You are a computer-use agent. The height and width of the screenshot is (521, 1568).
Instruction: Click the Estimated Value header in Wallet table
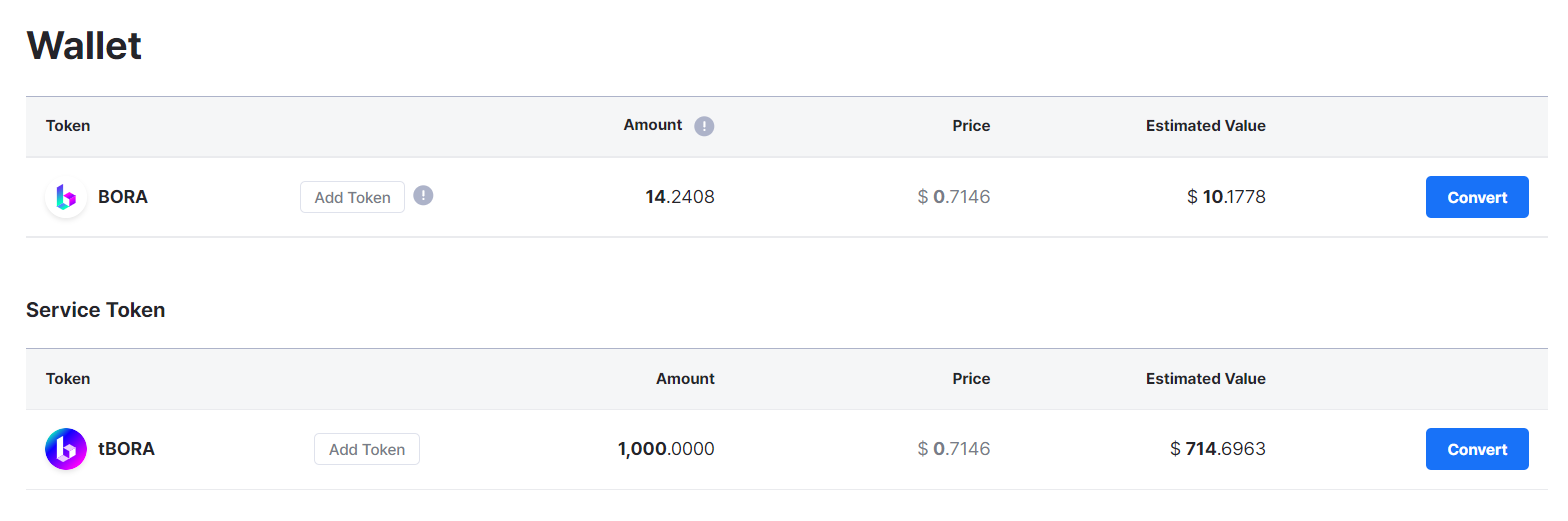tap(1205, 126)
